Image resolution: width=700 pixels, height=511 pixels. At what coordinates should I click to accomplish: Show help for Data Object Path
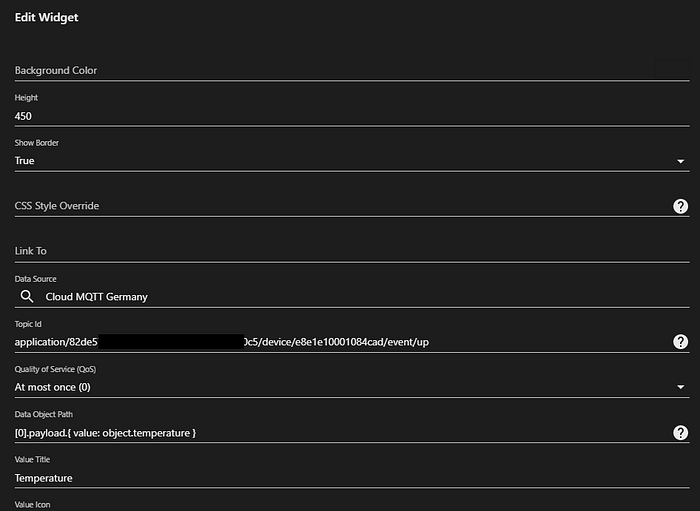point(680,433)
